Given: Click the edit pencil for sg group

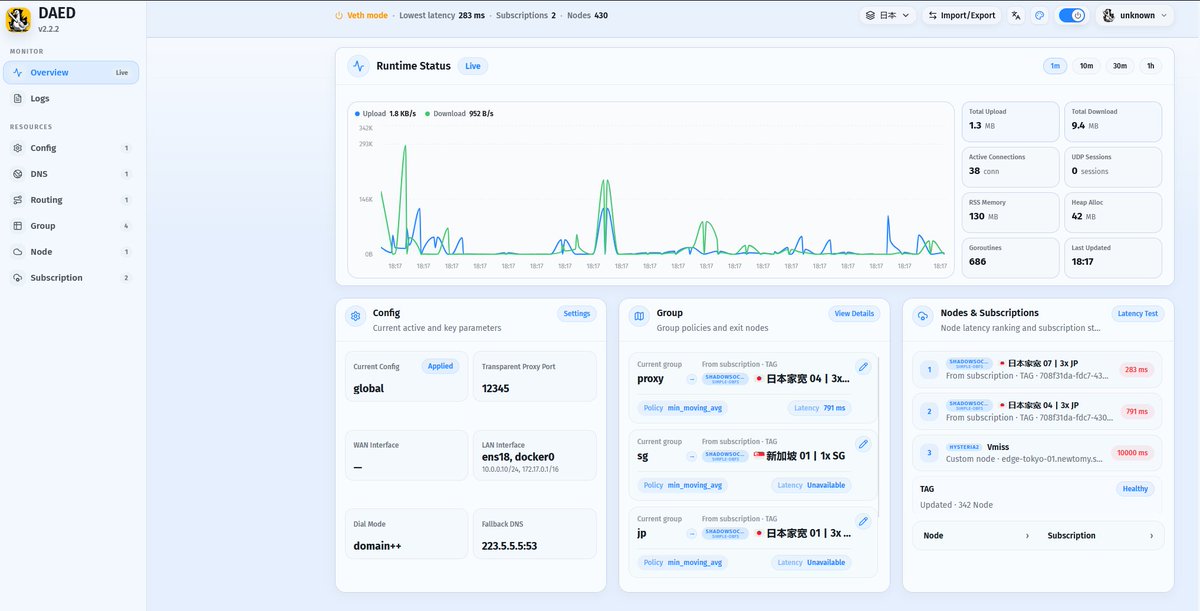Looking at the screenshot, I should point(864,444).
